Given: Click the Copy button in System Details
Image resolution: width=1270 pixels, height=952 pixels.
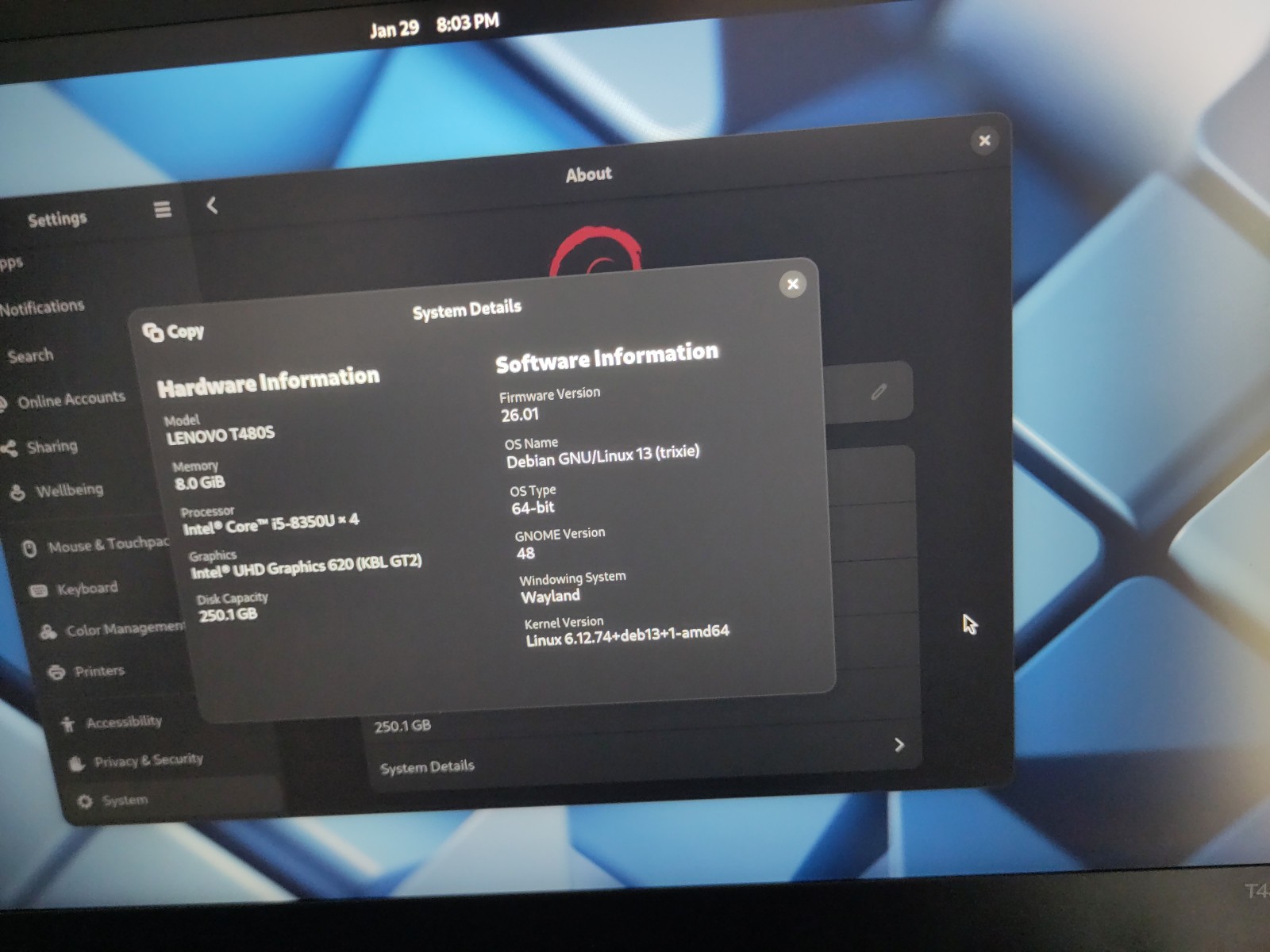Looking at the screenshot, I should coord(174,332).
